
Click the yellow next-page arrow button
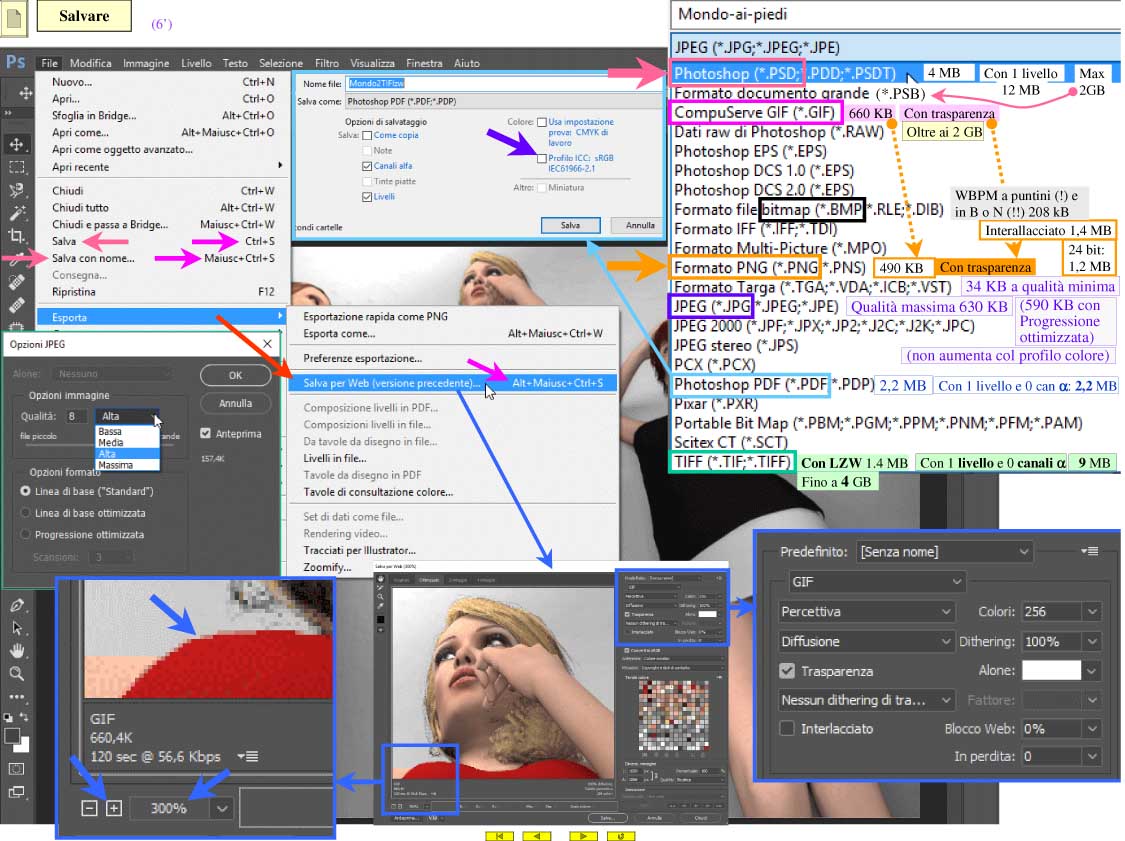pyautogui.click(x=583, y=836)
